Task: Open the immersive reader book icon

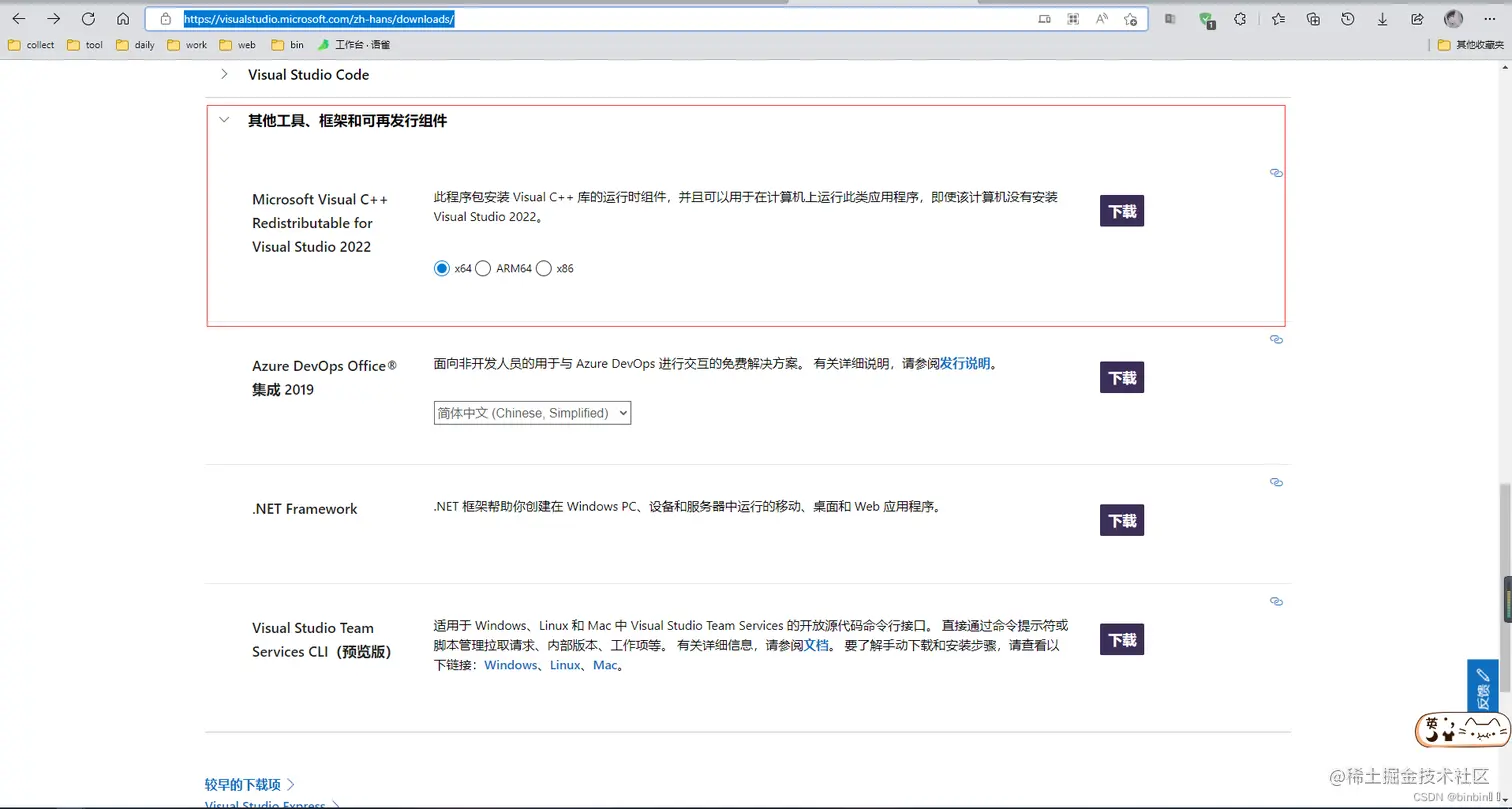Action: click(1170, 19)
